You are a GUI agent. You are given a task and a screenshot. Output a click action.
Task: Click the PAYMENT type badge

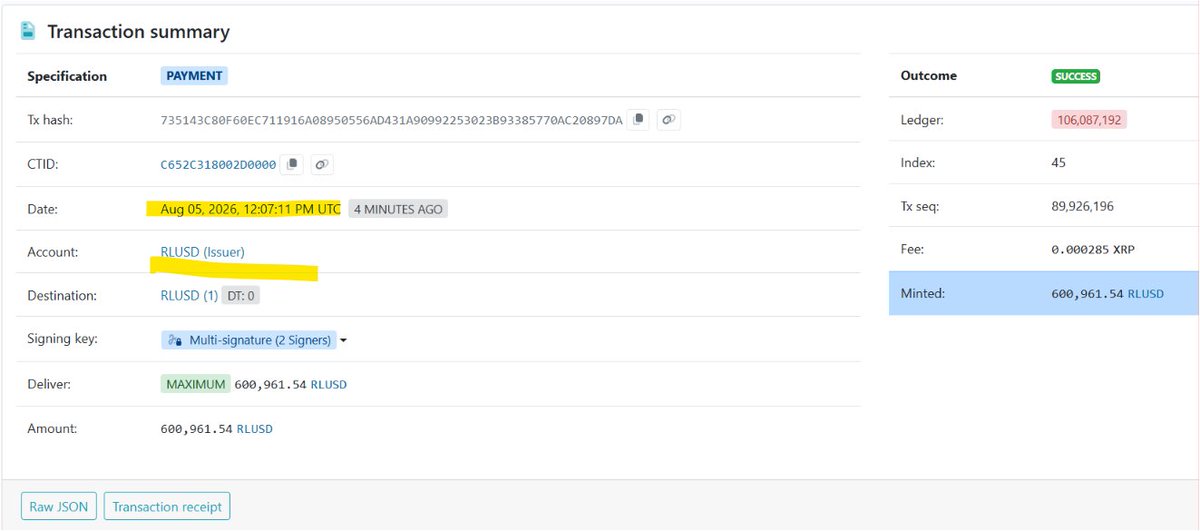195,76
